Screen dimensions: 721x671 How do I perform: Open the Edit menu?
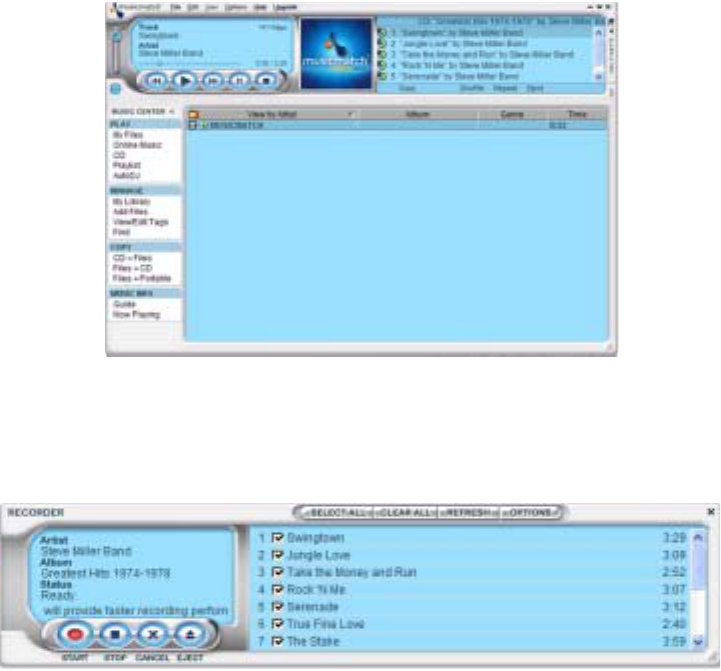(193, 7)
